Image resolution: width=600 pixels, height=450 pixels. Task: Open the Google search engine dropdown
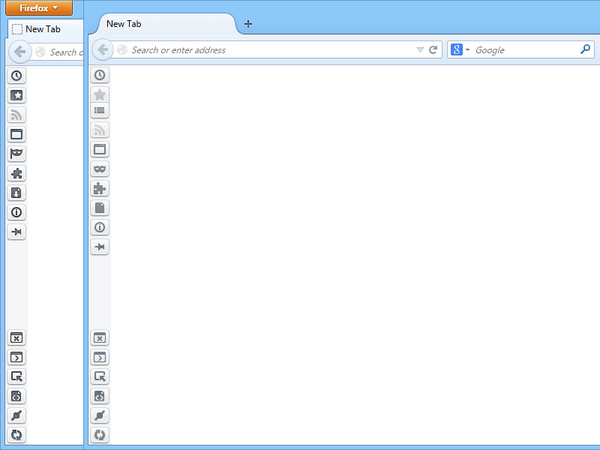click(460, 50)
